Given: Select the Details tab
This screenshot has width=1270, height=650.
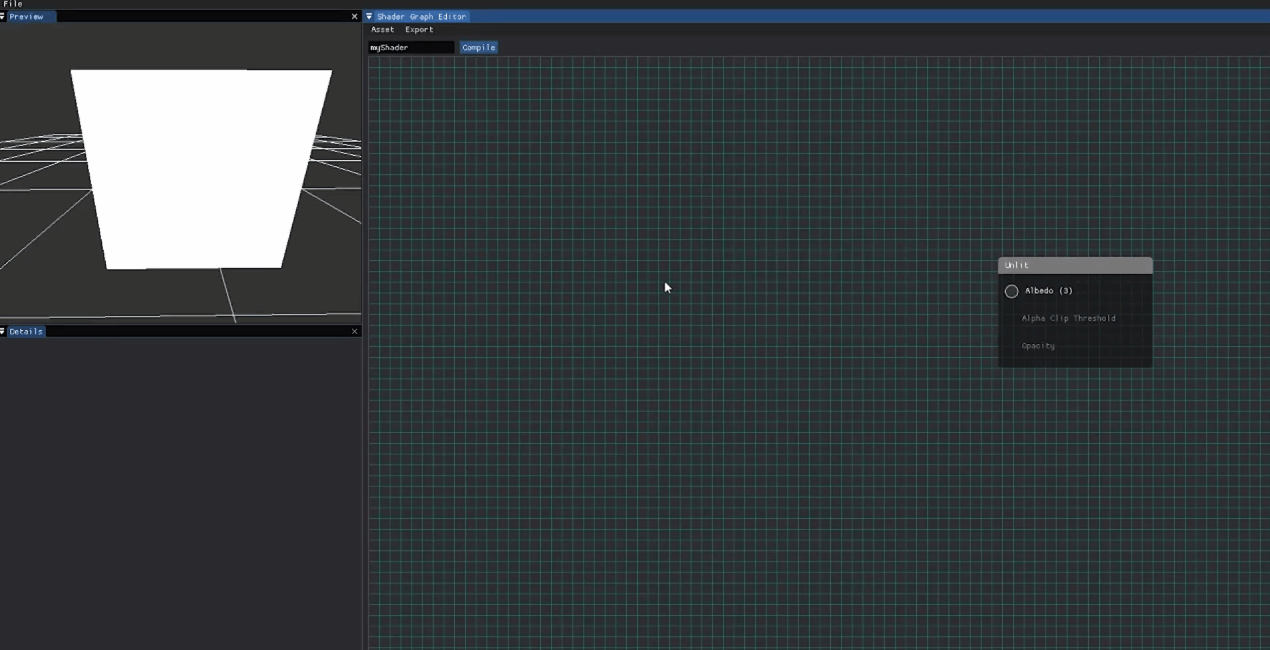Looking at the screenshot, I should point(26,331).
